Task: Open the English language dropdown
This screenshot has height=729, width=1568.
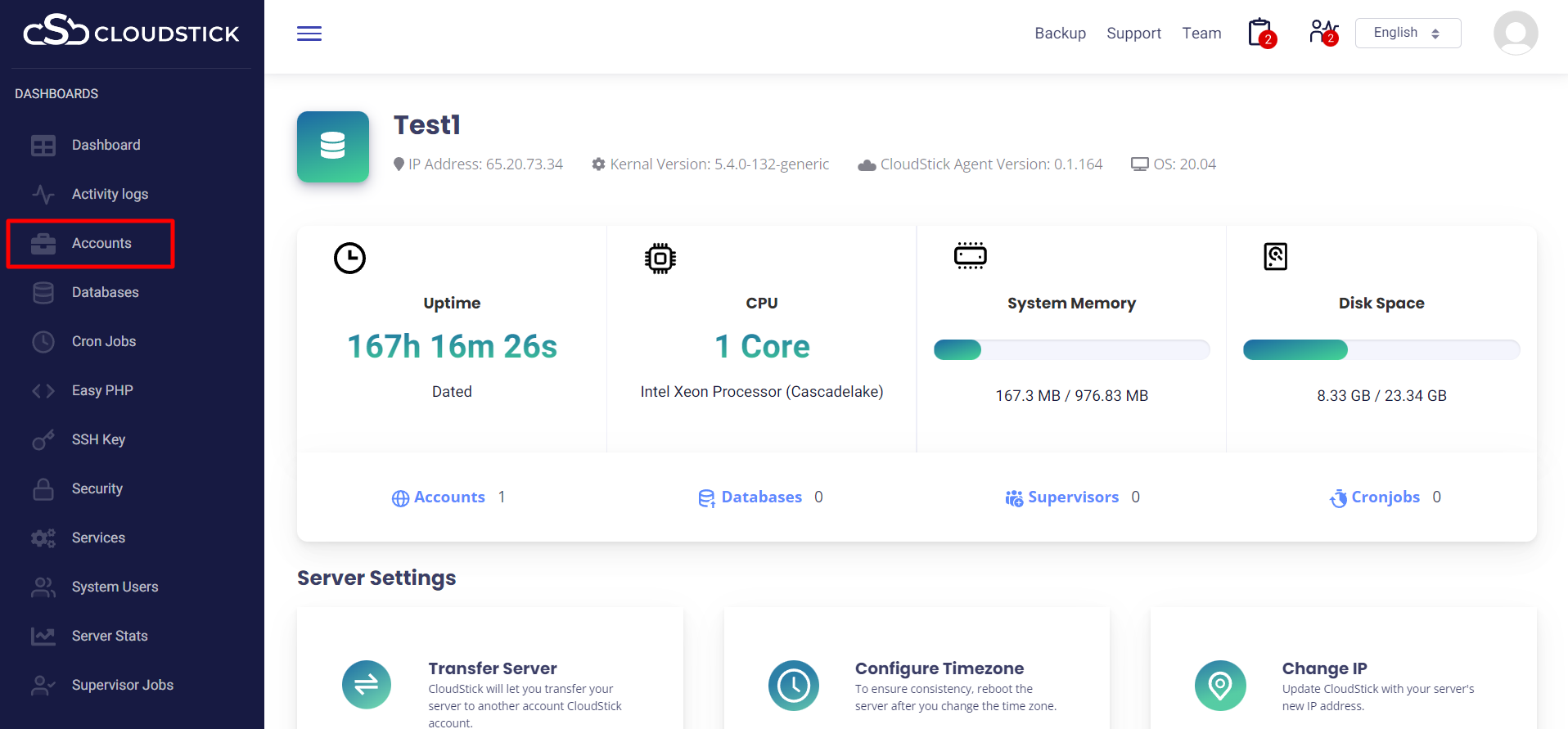Action: click(1407, 34)
